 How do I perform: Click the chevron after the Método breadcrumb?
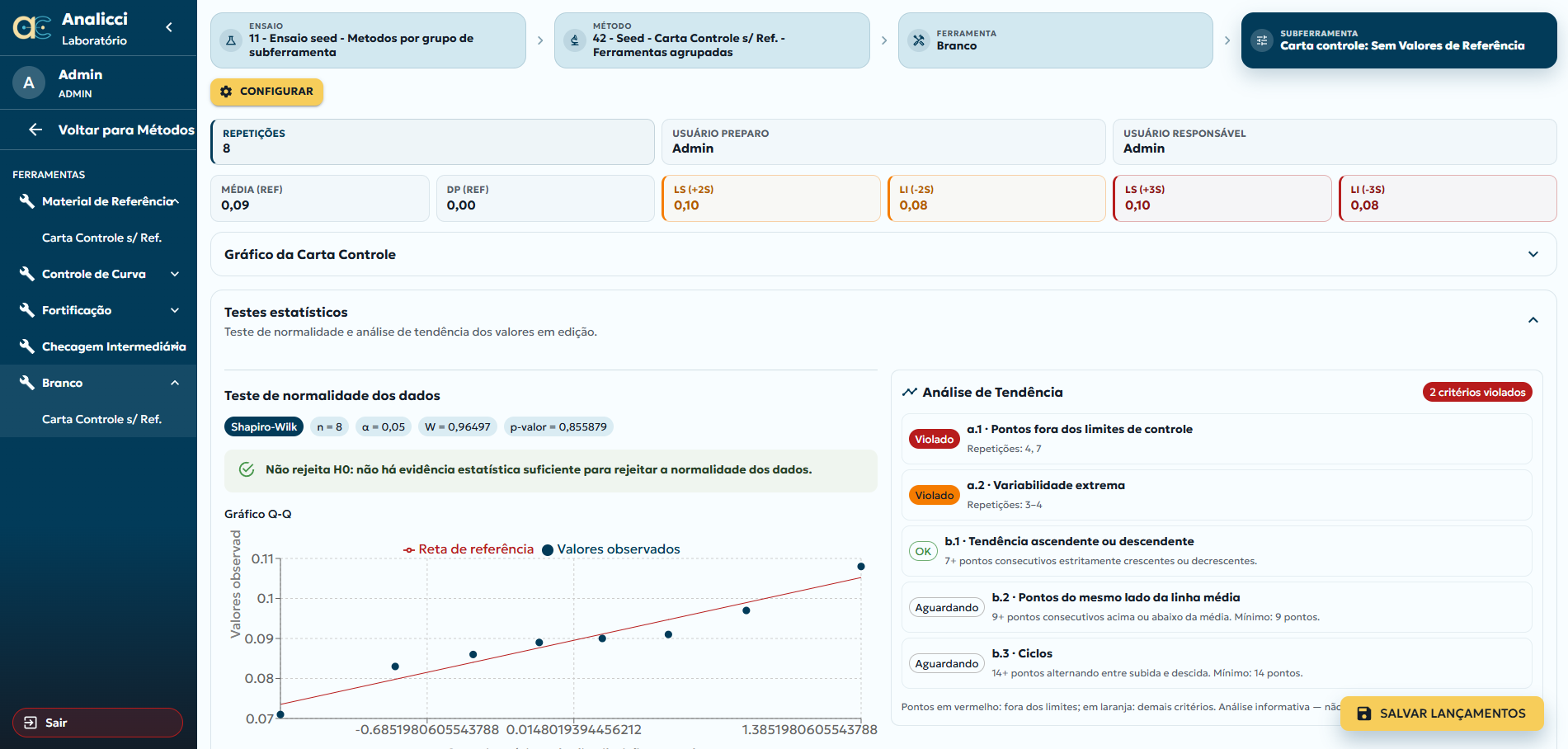pos(884,40)
